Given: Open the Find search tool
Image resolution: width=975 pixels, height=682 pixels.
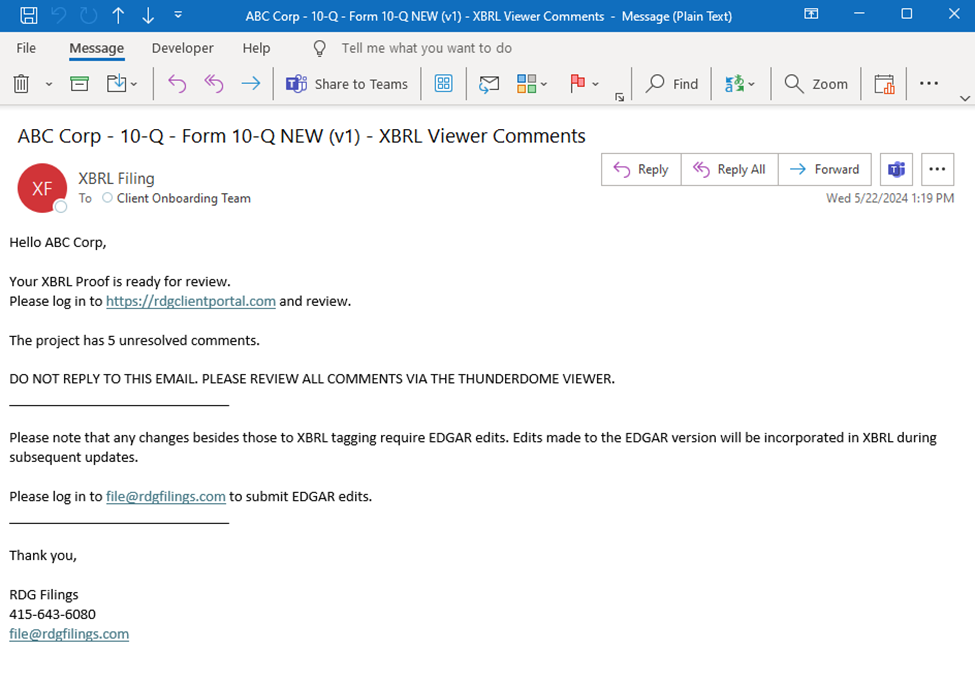Looking at the screenshot, I should click(672, 85).
